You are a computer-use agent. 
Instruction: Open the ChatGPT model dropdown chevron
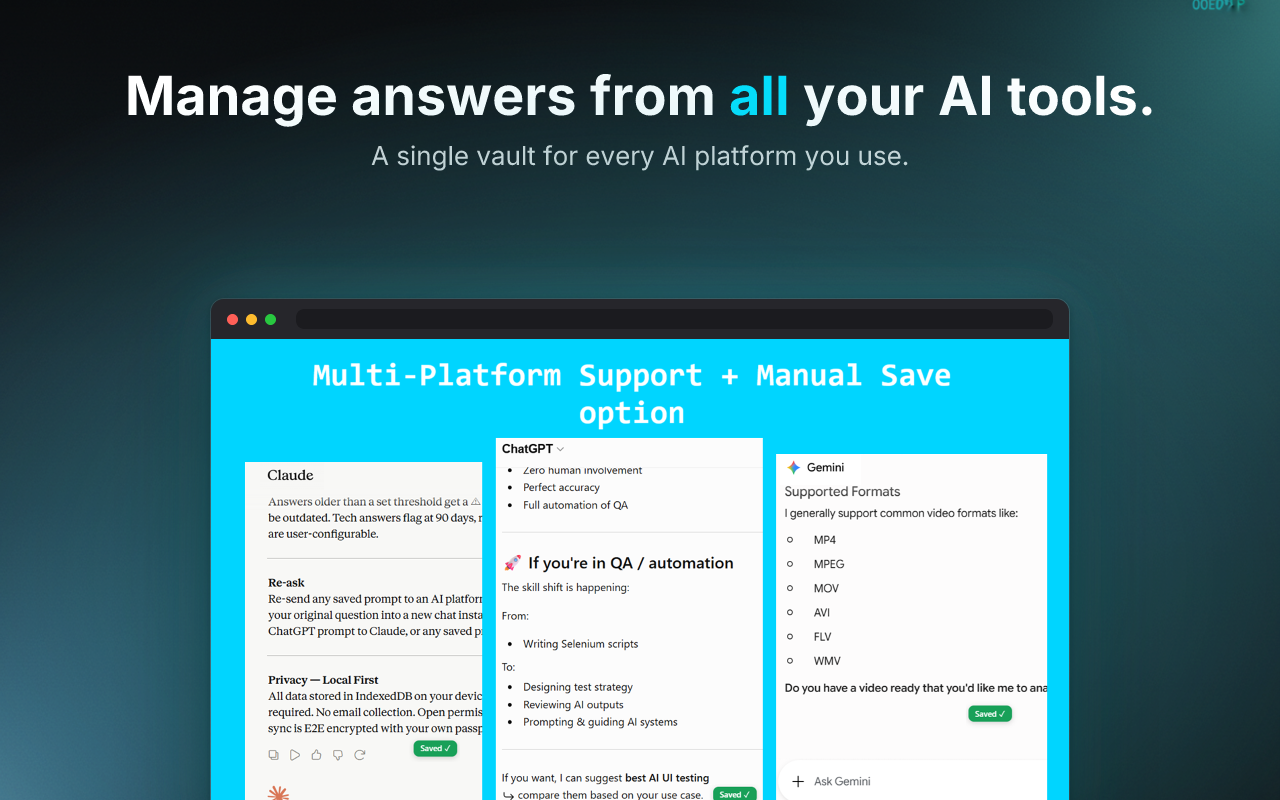(560, 450)
